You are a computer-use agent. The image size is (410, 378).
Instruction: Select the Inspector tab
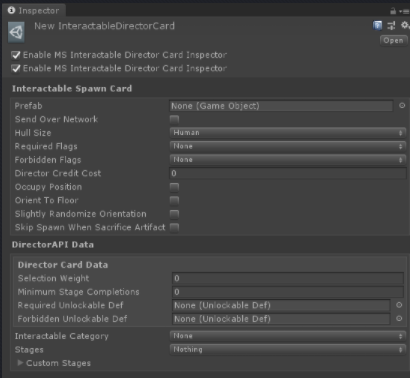[x=34, y=11]
